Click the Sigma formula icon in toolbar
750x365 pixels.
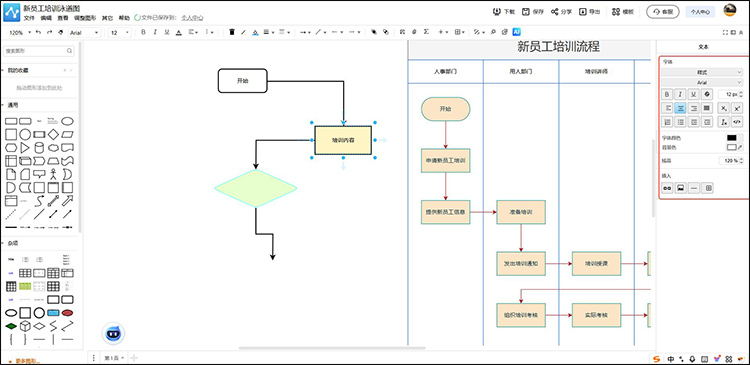click(x=426, y=32)
